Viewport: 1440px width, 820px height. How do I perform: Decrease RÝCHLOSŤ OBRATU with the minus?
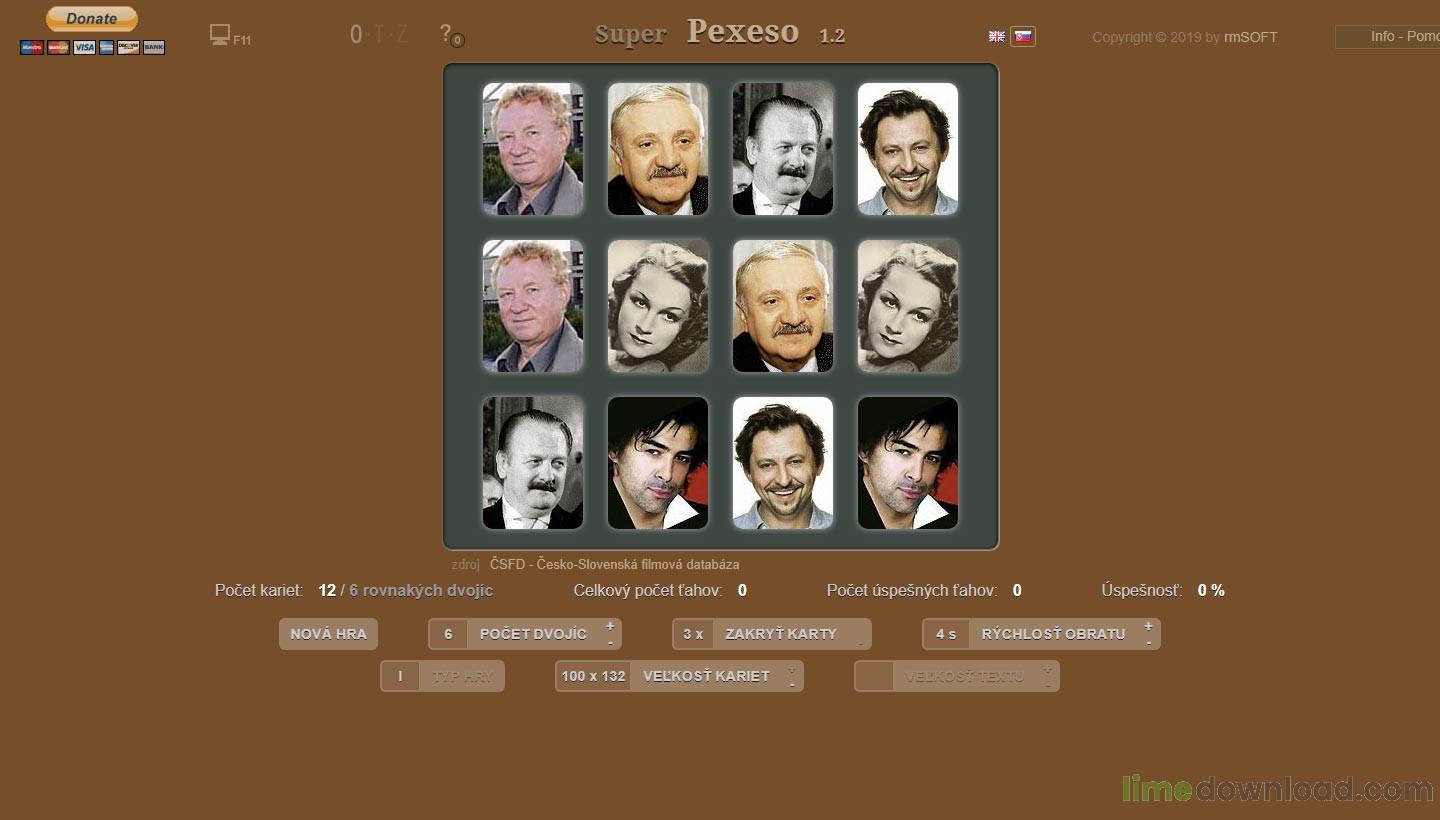pyautogui.click(x=1148, y=642)
